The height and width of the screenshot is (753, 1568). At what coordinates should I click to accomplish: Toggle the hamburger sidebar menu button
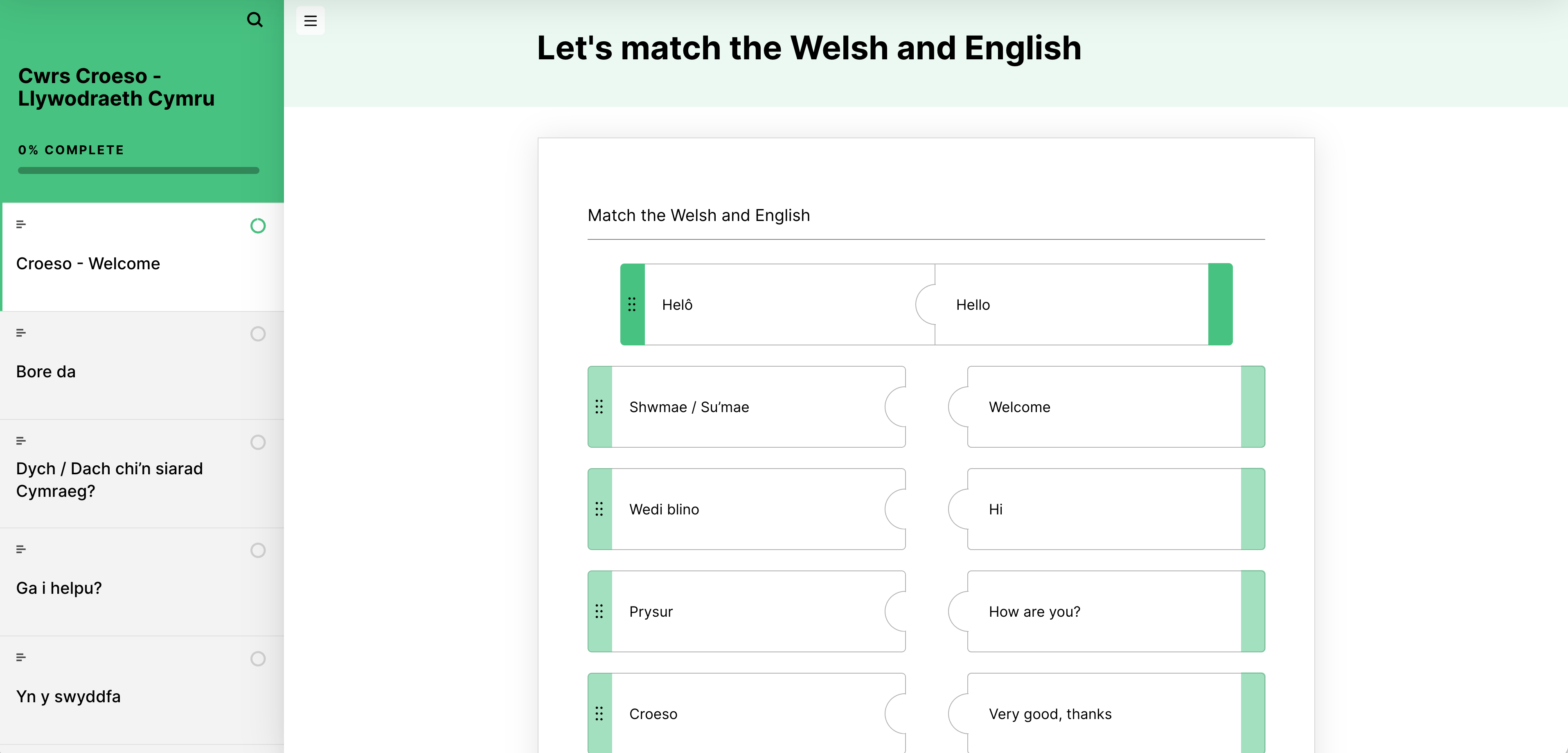point(311,21)
